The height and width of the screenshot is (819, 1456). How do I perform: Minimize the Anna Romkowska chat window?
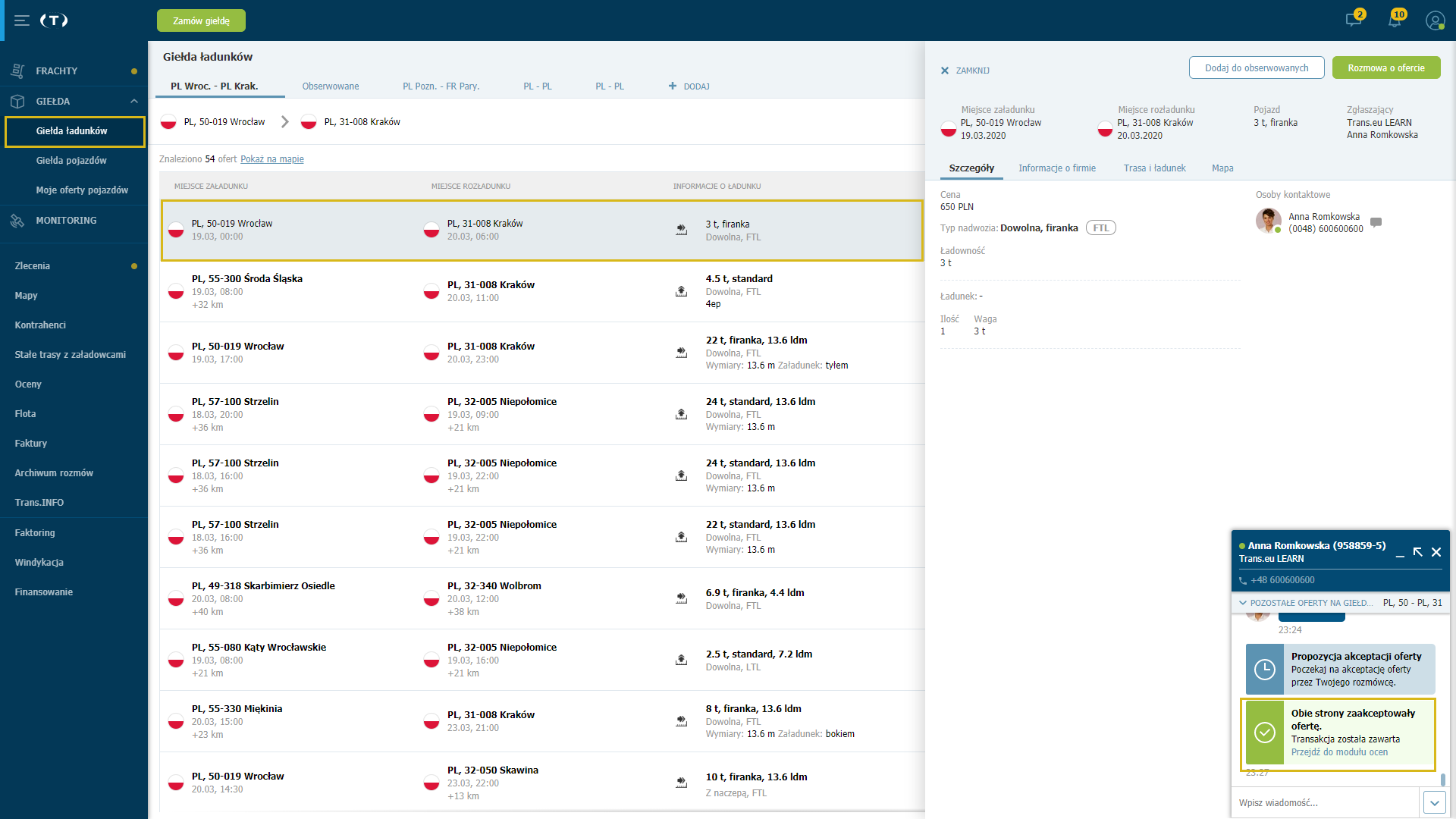(1400, 555)
